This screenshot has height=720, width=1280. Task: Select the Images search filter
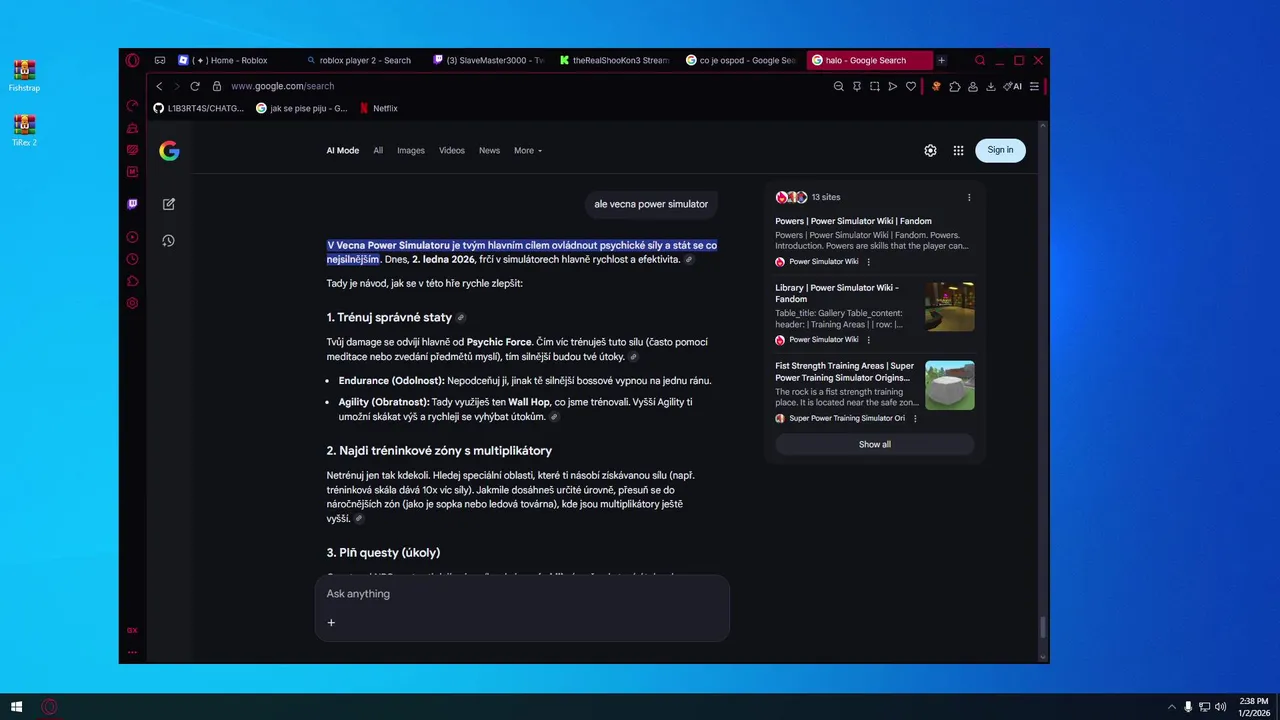[411, 150]
